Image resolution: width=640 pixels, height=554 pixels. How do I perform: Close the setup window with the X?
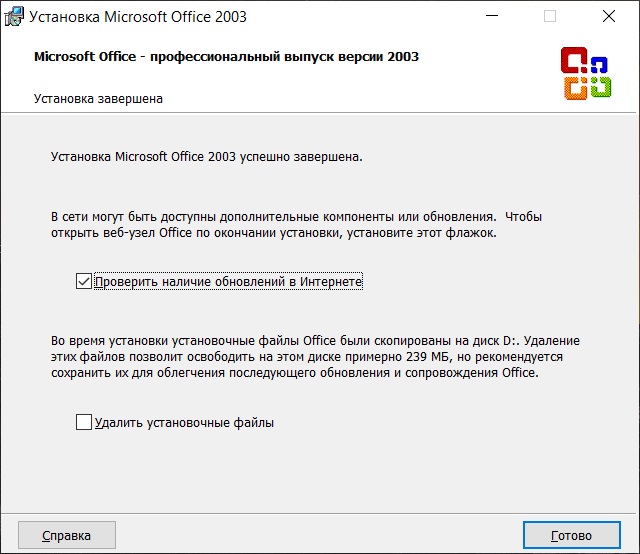pyautogui.click(x=609, y=16)
